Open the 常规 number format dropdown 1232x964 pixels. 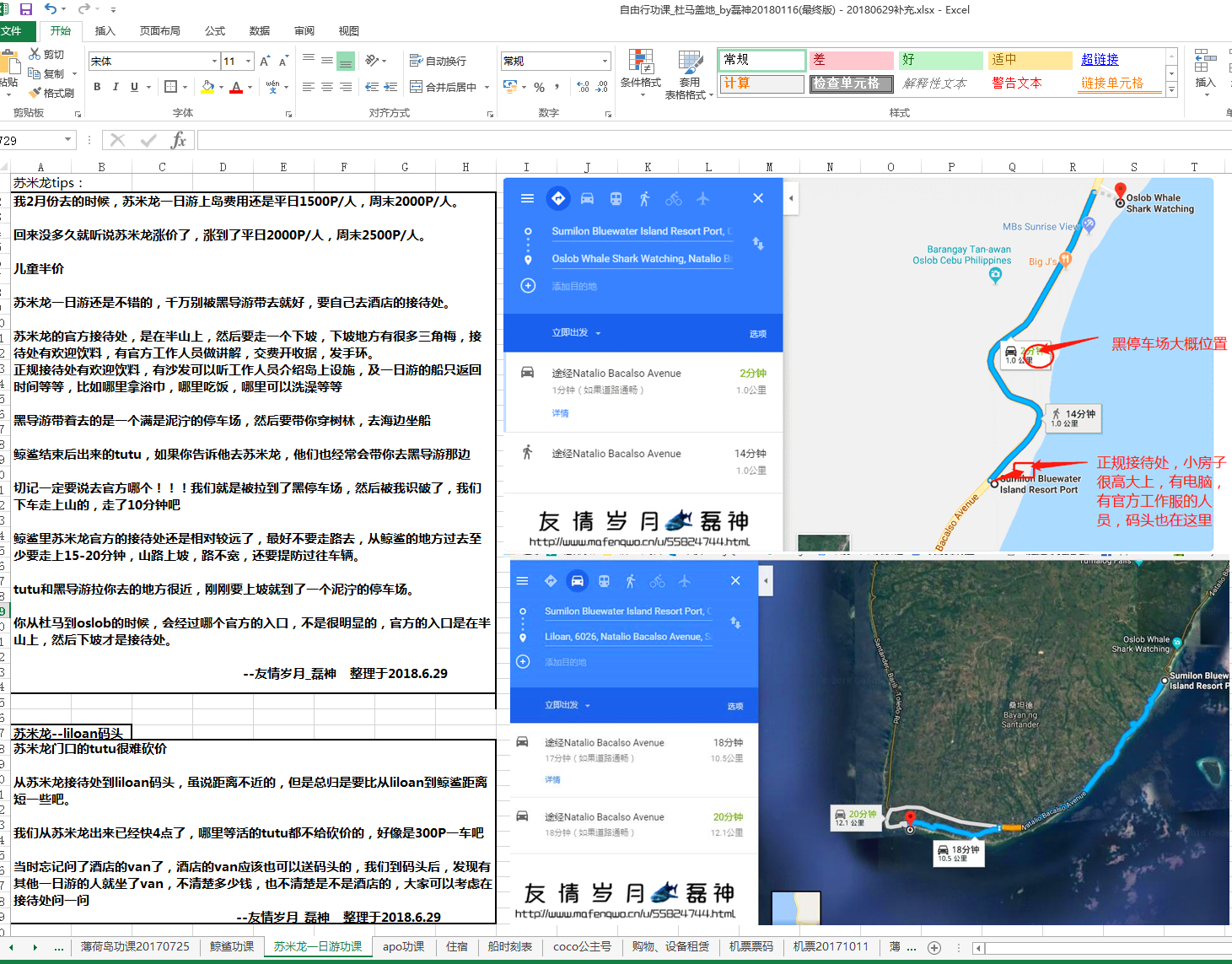[x=605, y=61]
